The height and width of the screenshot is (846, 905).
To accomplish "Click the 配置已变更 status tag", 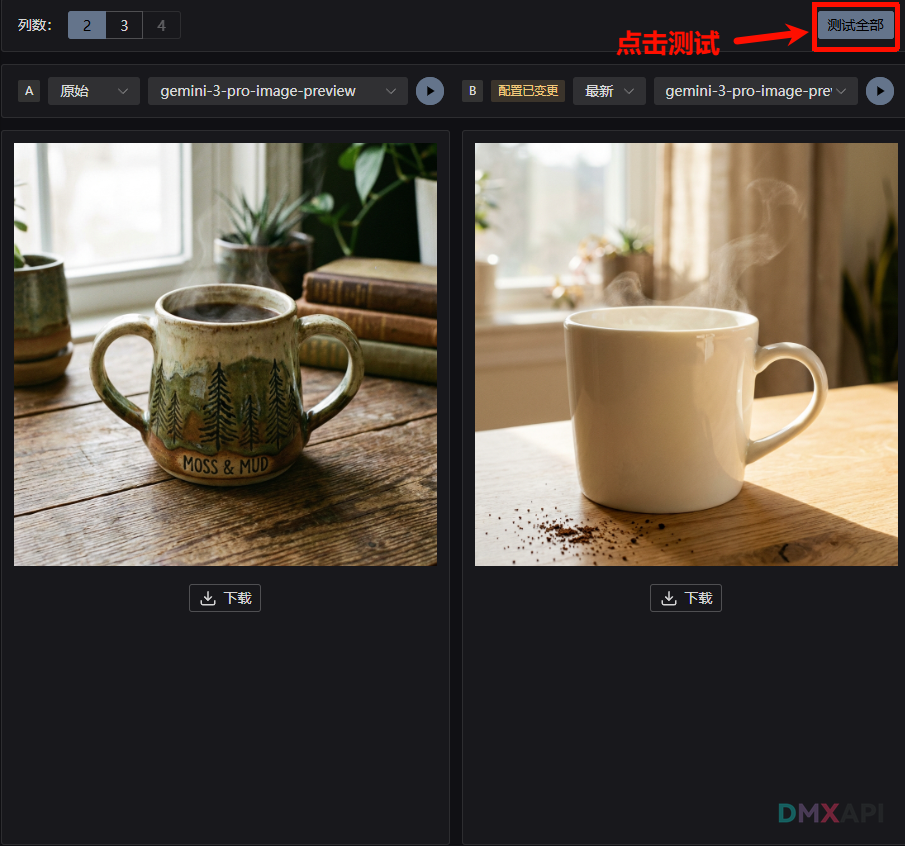I will 527,91.
